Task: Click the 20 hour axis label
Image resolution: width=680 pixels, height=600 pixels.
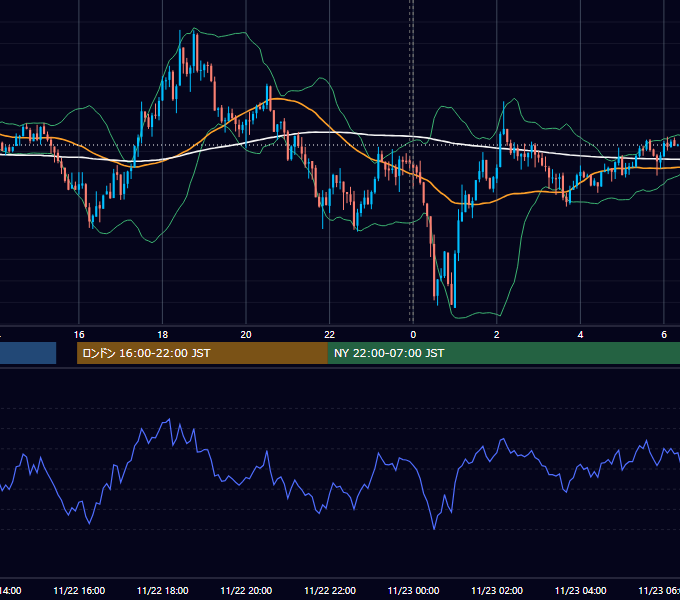Action: 246,335
